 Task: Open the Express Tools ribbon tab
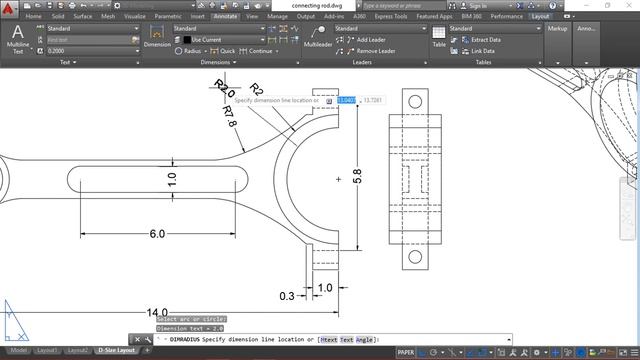pyautogui.click(x=391, y=16)
